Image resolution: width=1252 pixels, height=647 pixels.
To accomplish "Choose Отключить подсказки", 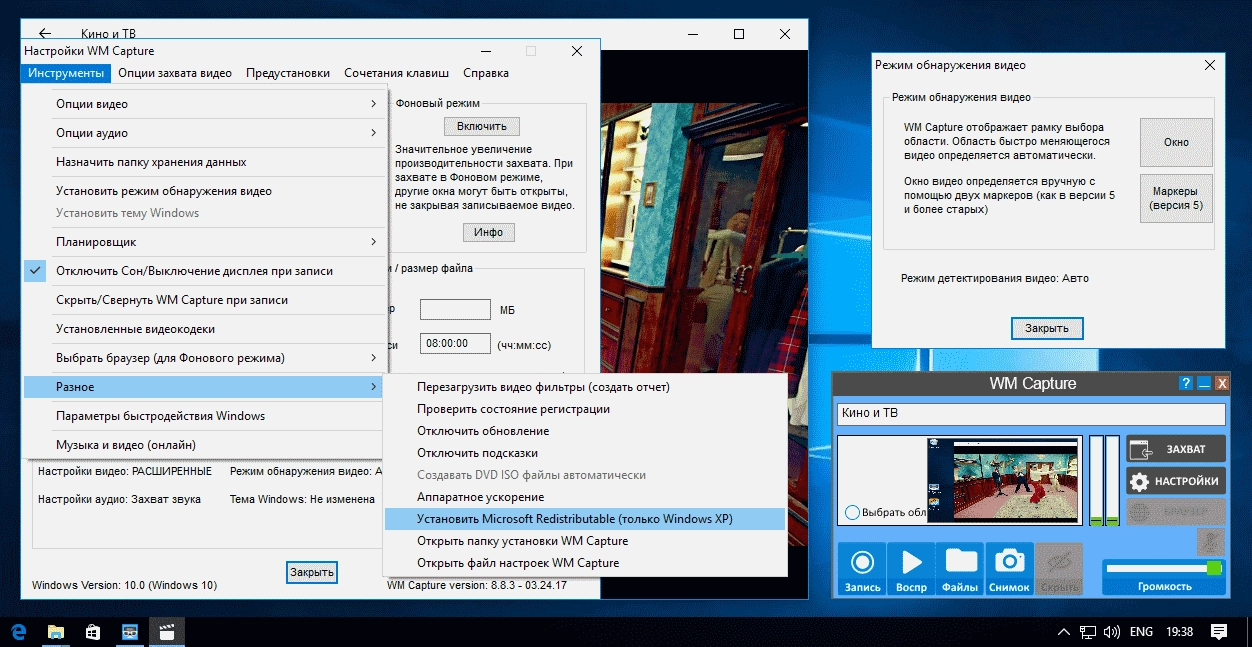I will click(x=585, y=453).
